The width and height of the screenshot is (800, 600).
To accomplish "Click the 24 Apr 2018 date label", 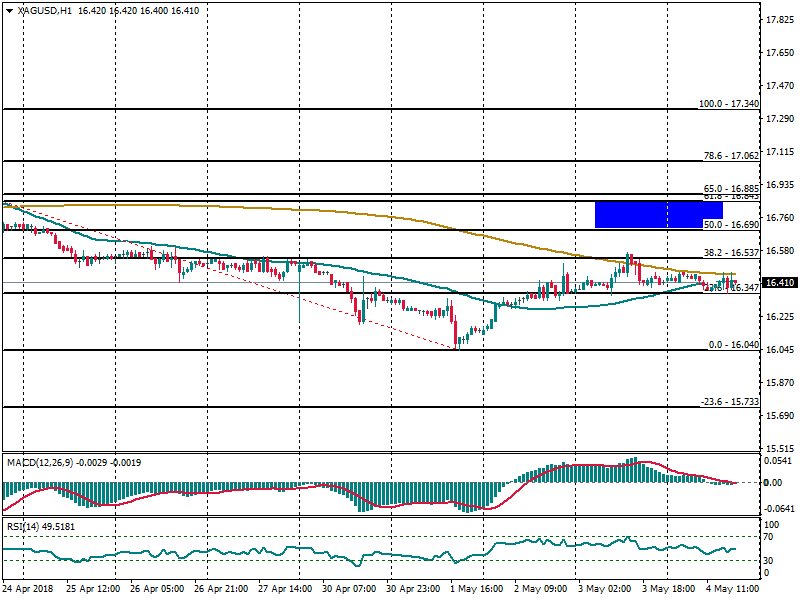I will pos(30,591).
